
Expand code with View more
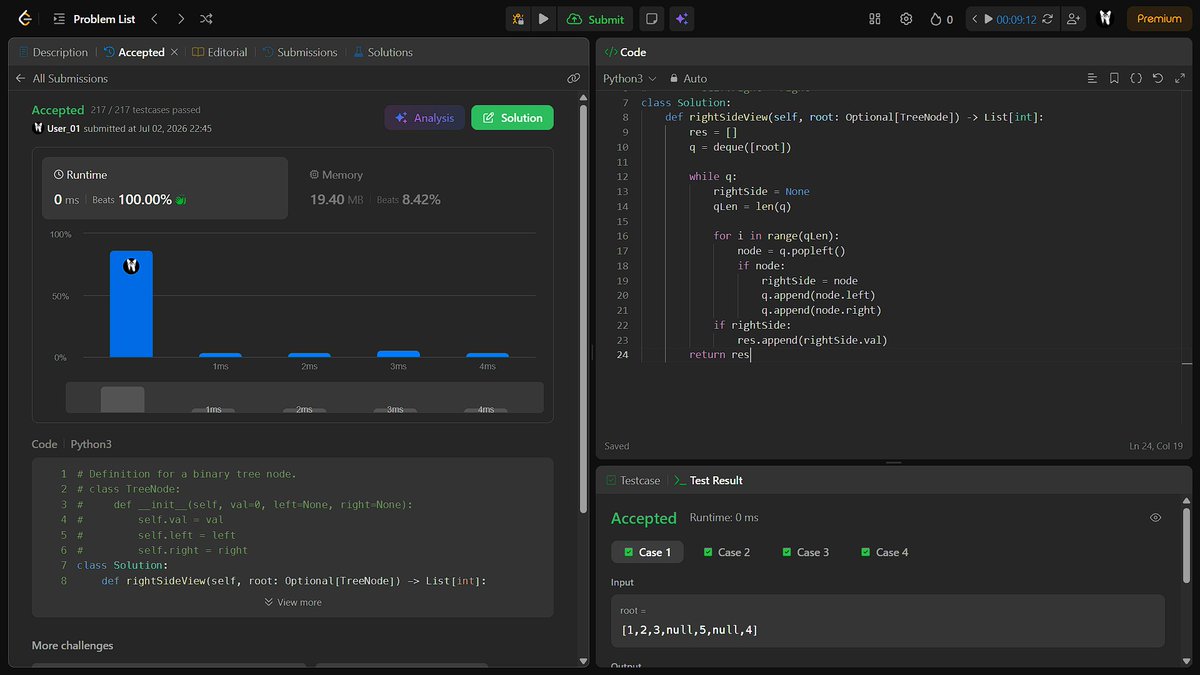293,602
